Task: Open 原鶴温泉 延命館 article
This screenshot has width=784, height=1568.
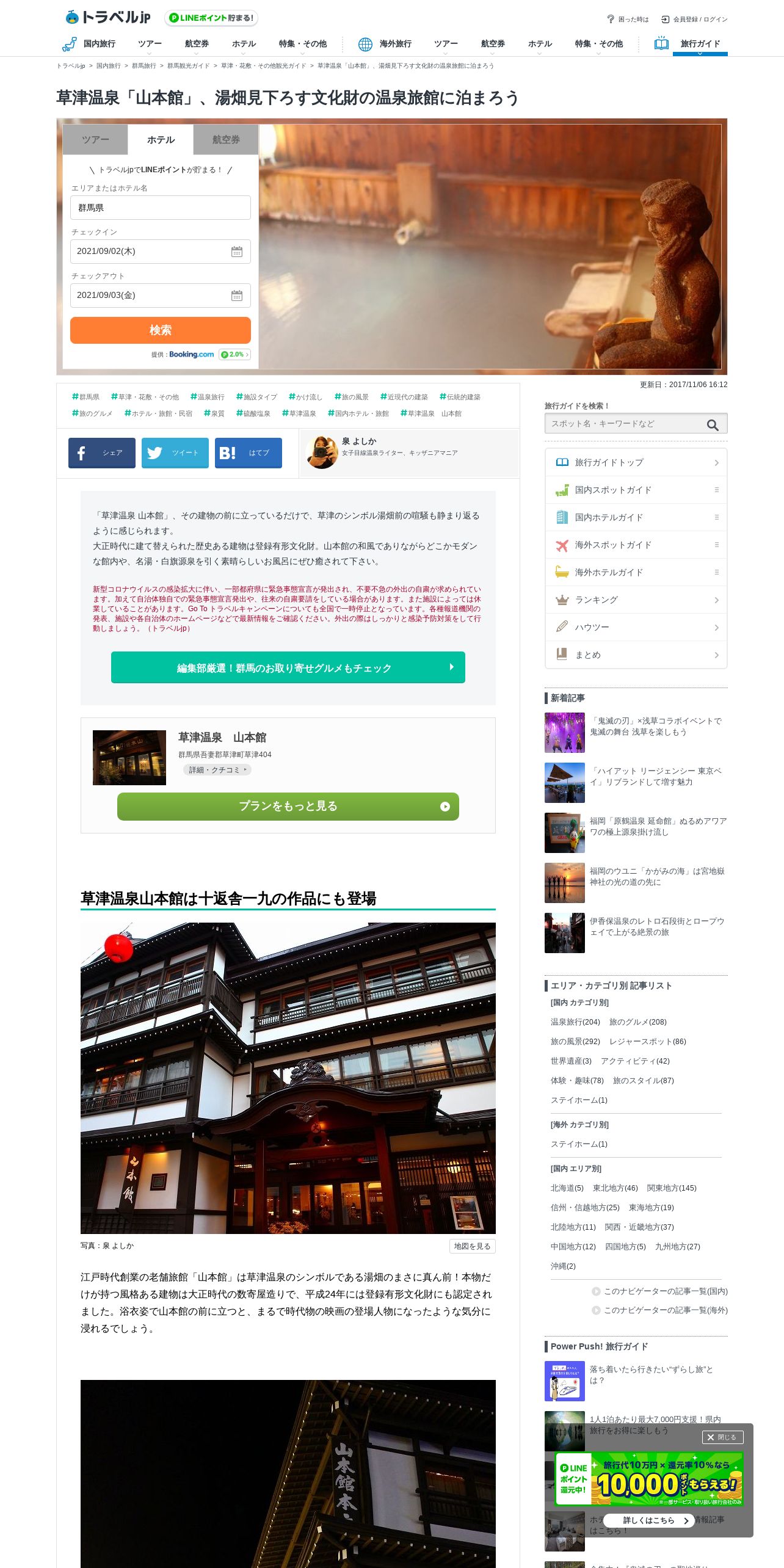Action: click(x=636, y=833)
